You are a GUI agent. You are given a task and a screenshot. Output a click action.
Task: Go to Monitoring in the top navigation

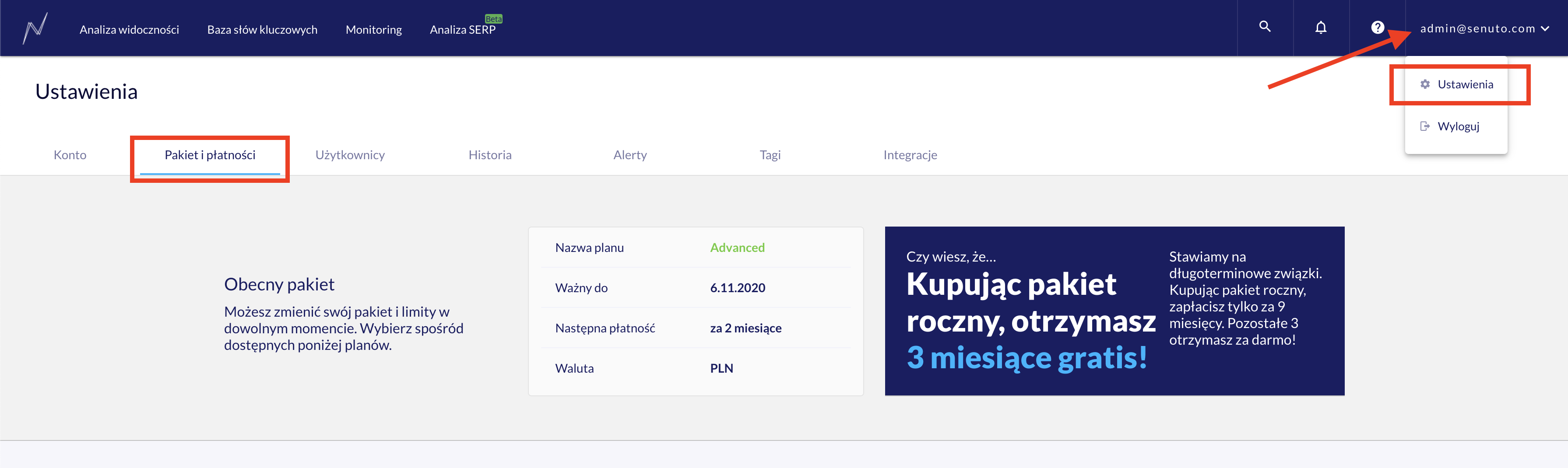coord(374,29)
